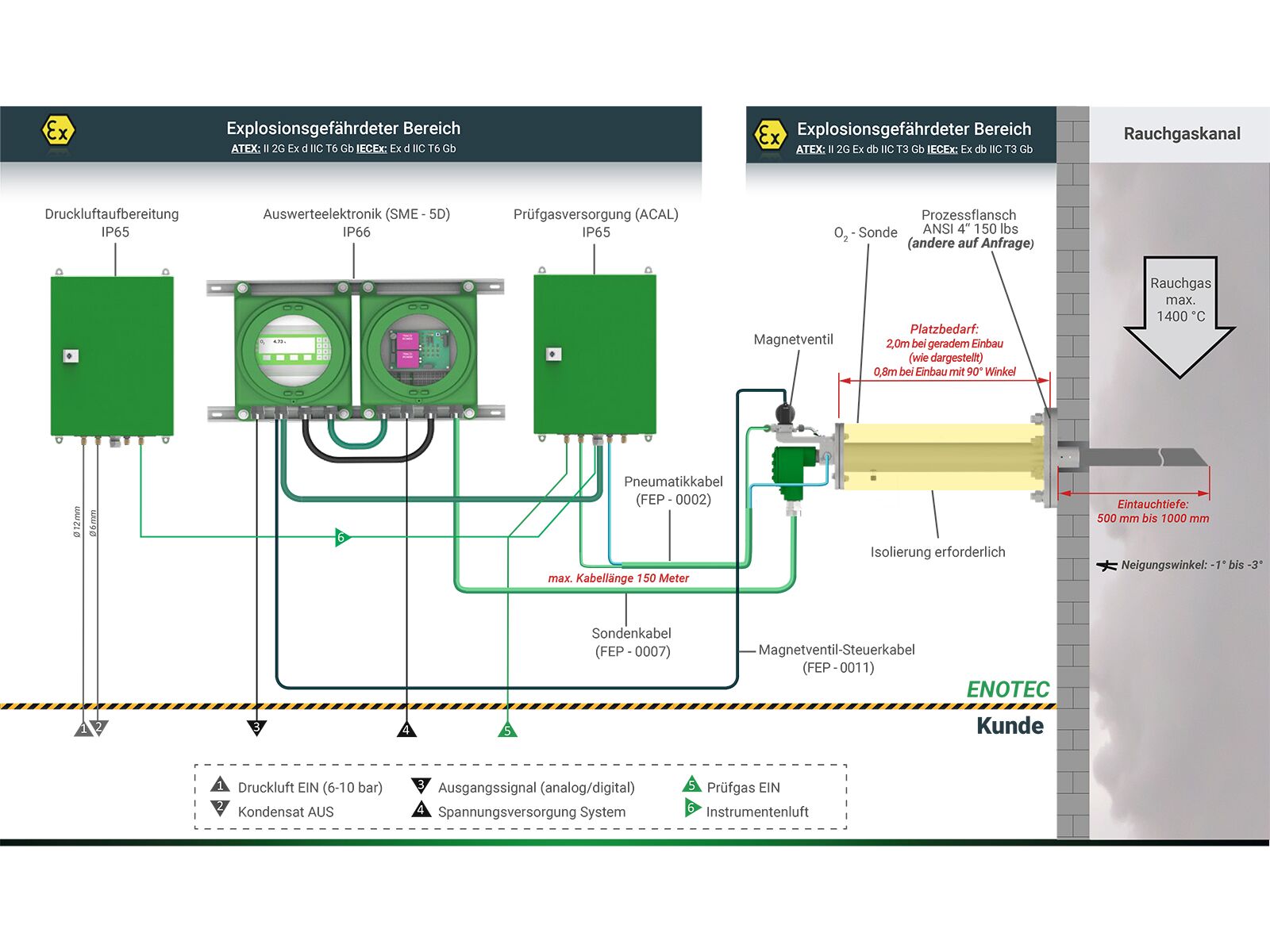Click the ATEX line 'II 2G Ex d IIC T6 Gb'
This screenshot has height=952, width=1270.
(309, 148)
